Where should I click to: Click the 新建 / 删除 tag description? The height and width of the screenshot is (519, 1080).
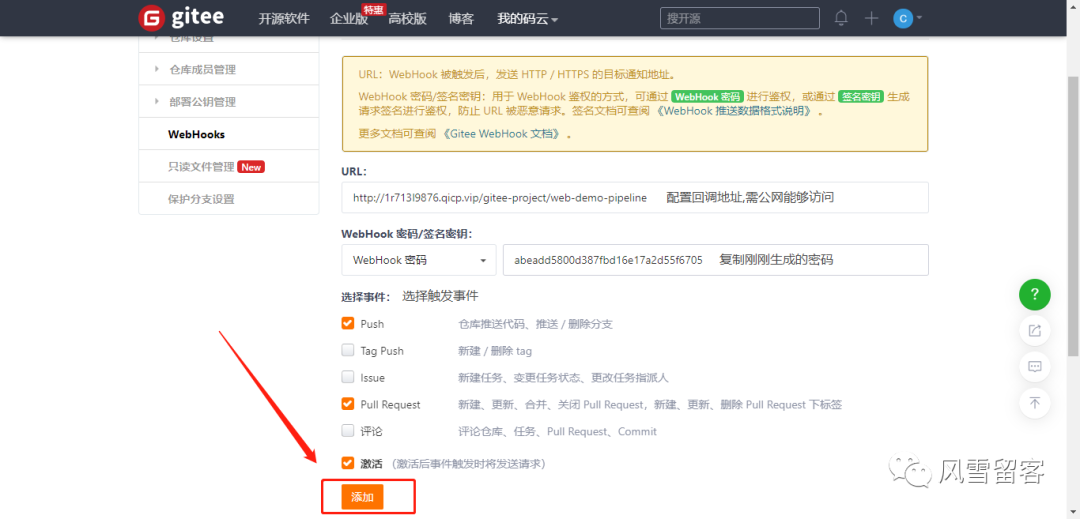(x=495, y=351)
